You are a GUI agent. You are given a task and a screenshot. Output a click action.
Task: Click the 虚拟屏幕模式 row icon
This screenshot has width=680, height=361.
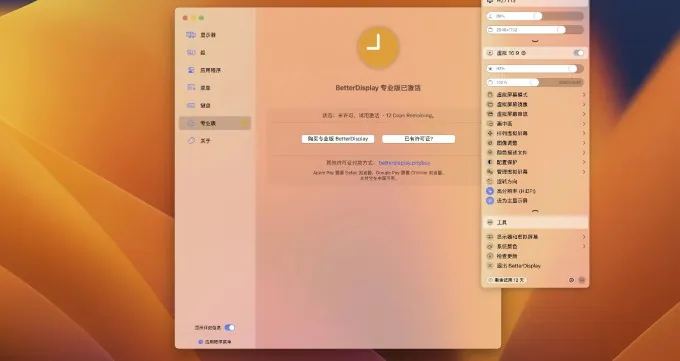pos(490,95)
